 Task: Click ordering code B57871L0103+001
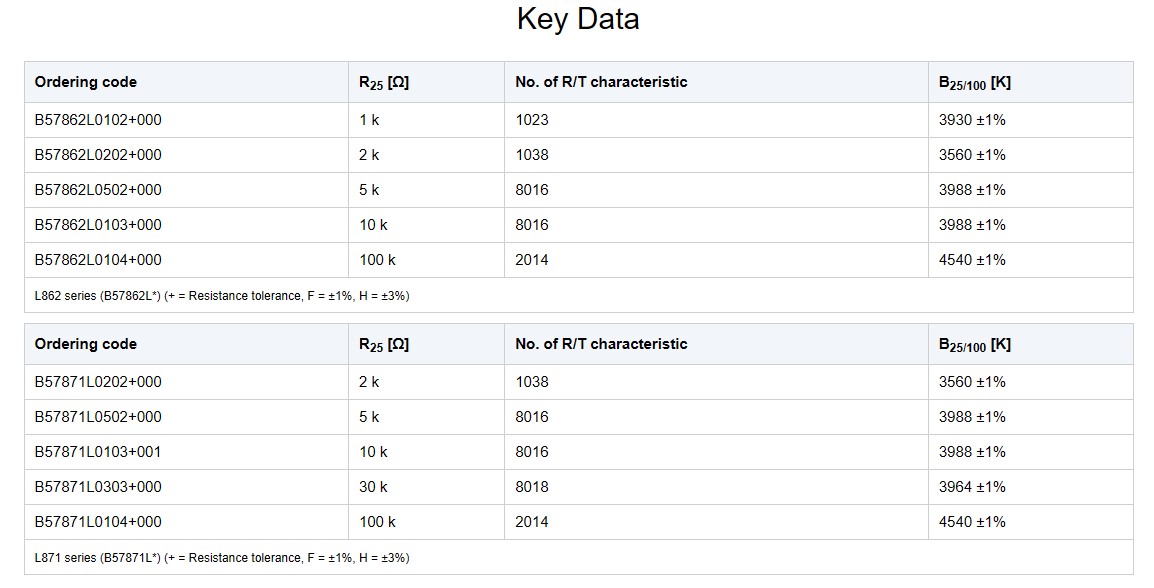pos(98,452)
